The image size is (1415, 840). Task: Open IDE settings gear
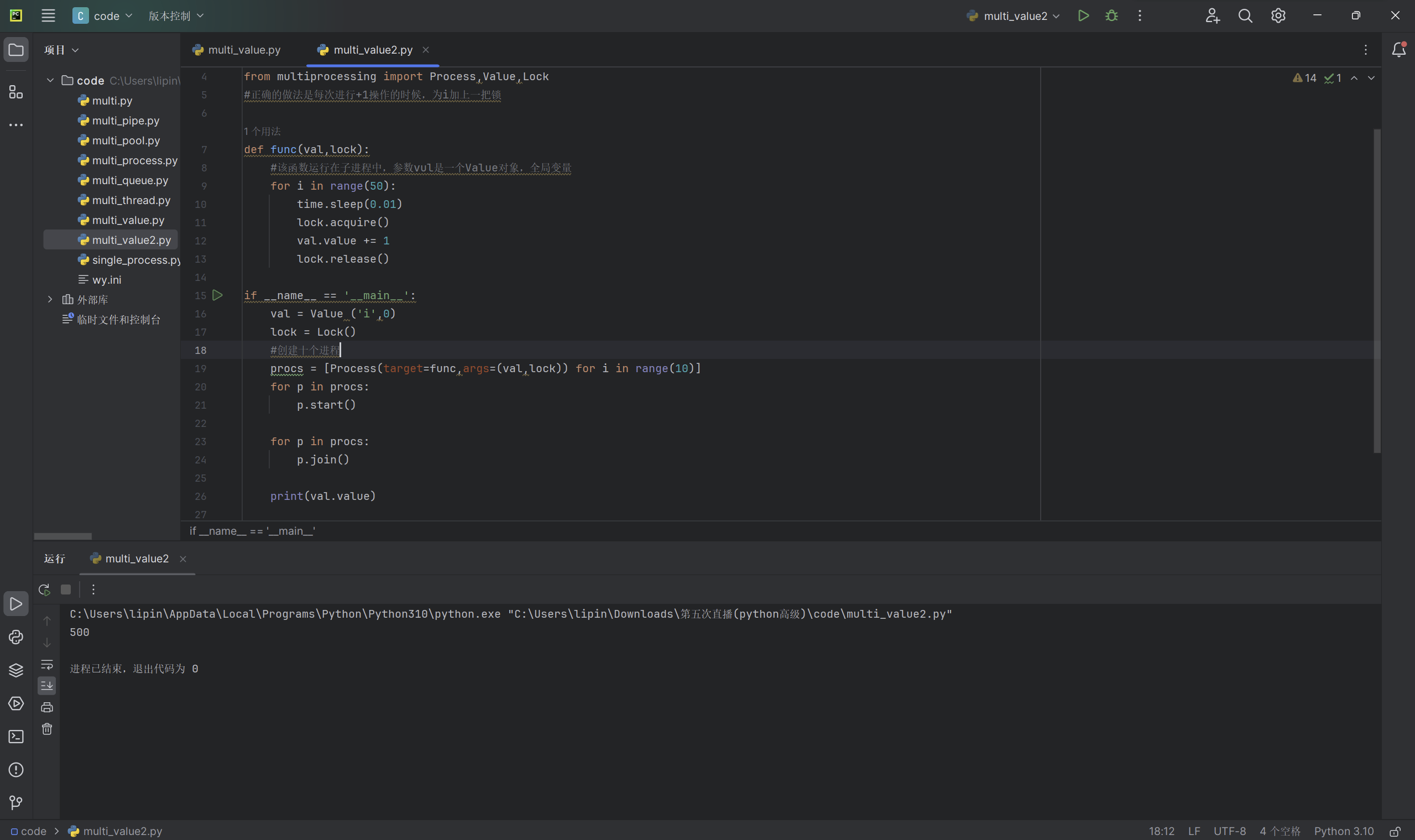(x=1278, y=16)
